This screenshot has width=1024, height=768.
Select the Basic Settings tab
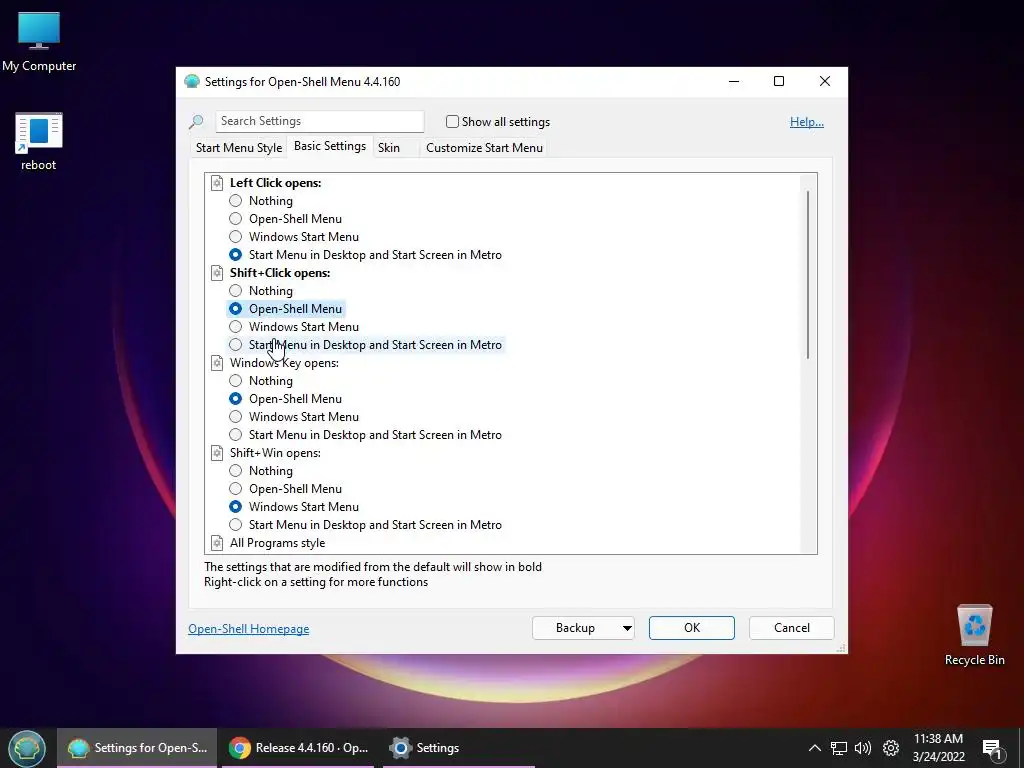click(330, 146)
